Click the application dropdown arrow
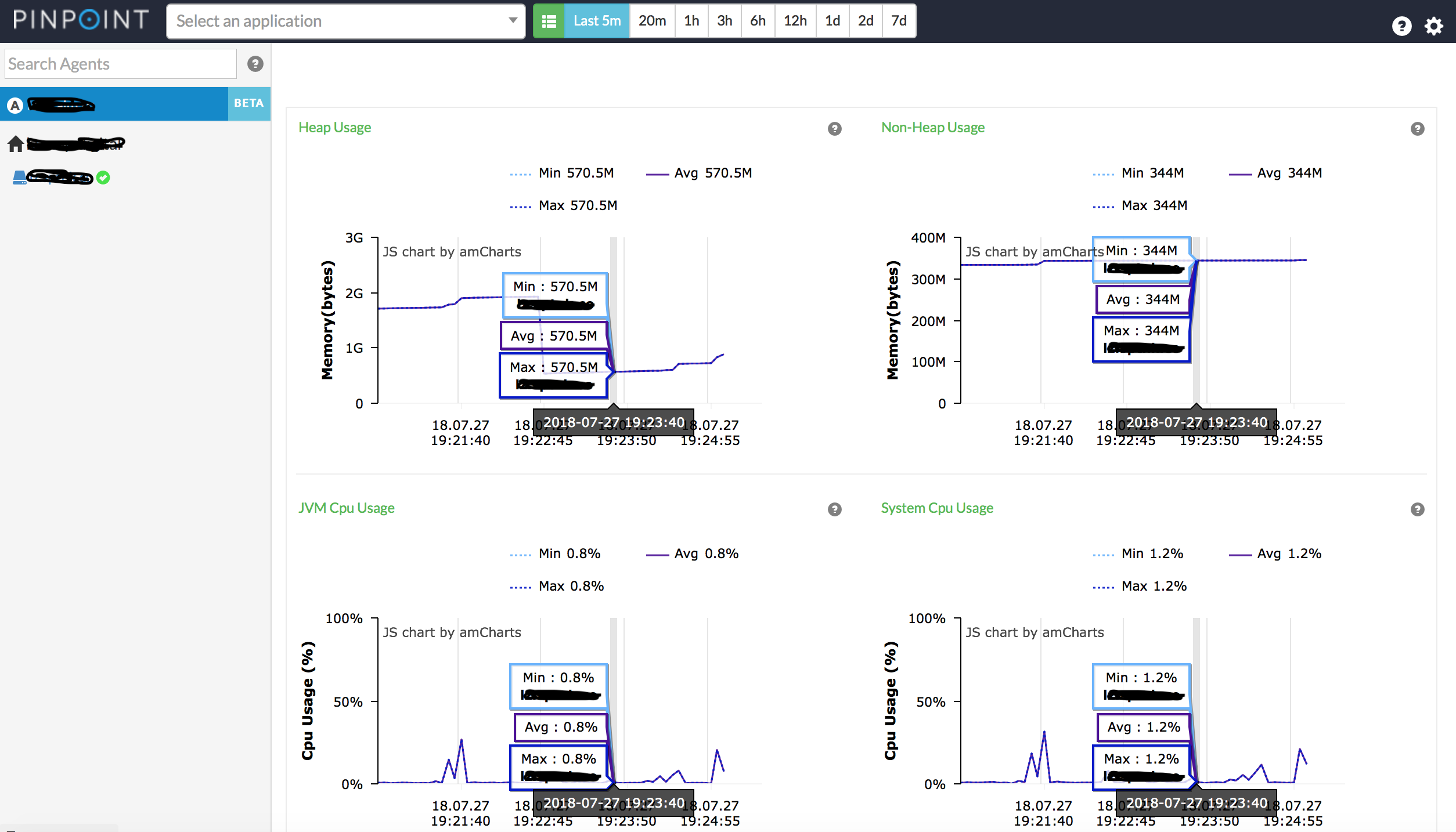 513,20
